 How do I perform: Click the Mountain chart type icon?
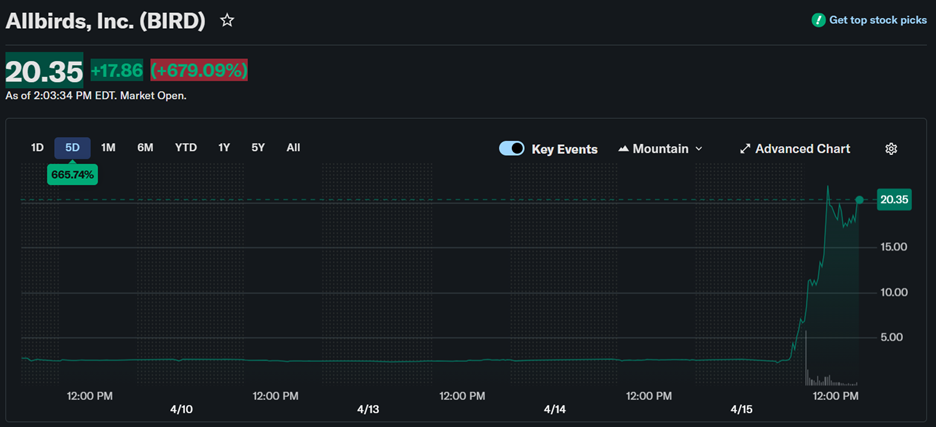624,149
